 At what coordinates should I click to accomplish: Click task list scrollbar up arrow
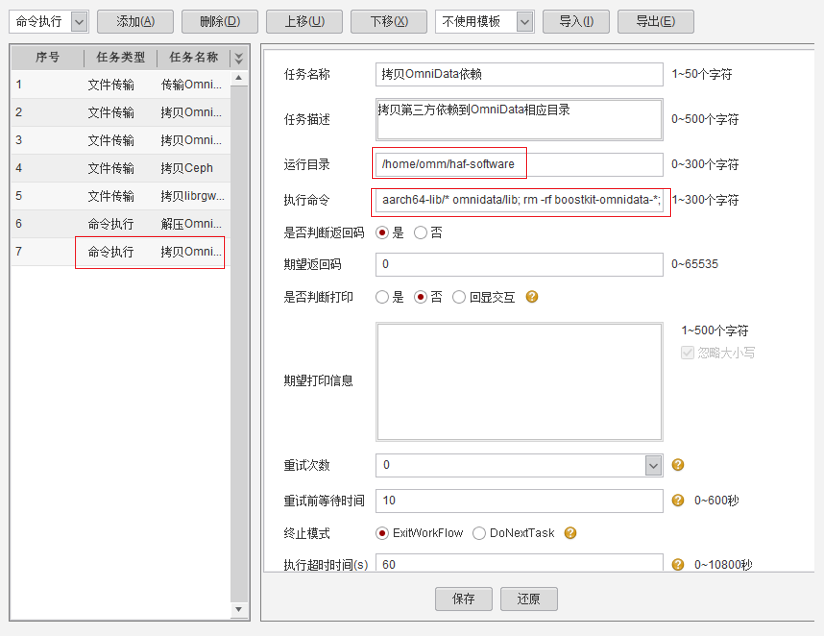click(239, 78)
